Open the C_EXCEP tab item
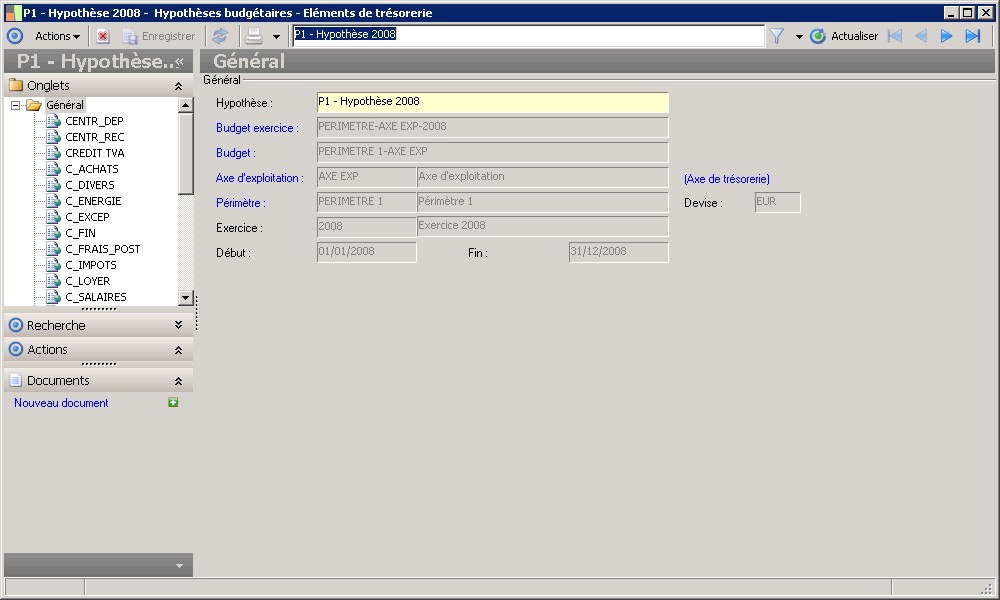 point(87,217)
